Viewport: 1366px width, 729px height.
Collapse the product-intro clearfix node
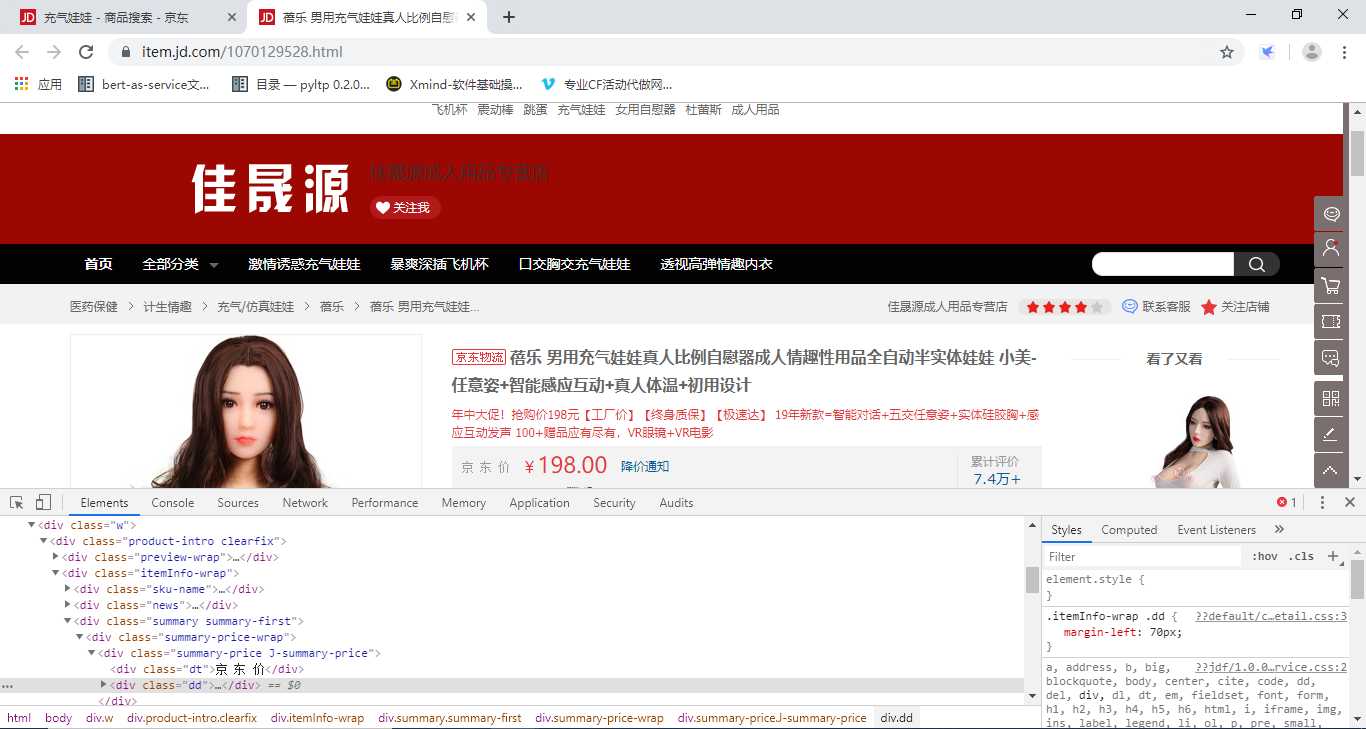pos(44,541)
